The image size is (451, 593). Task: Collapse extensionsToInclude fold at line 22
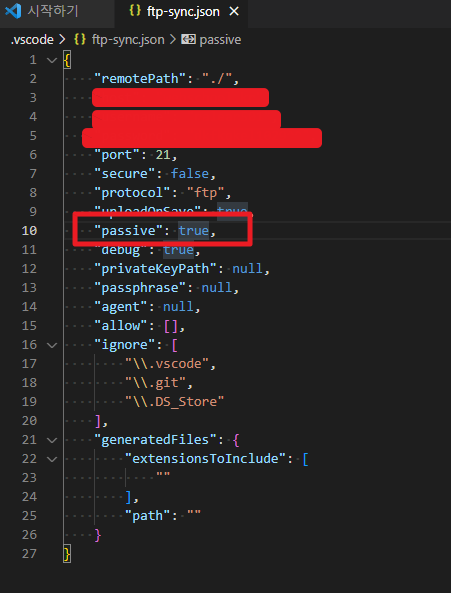52,459
